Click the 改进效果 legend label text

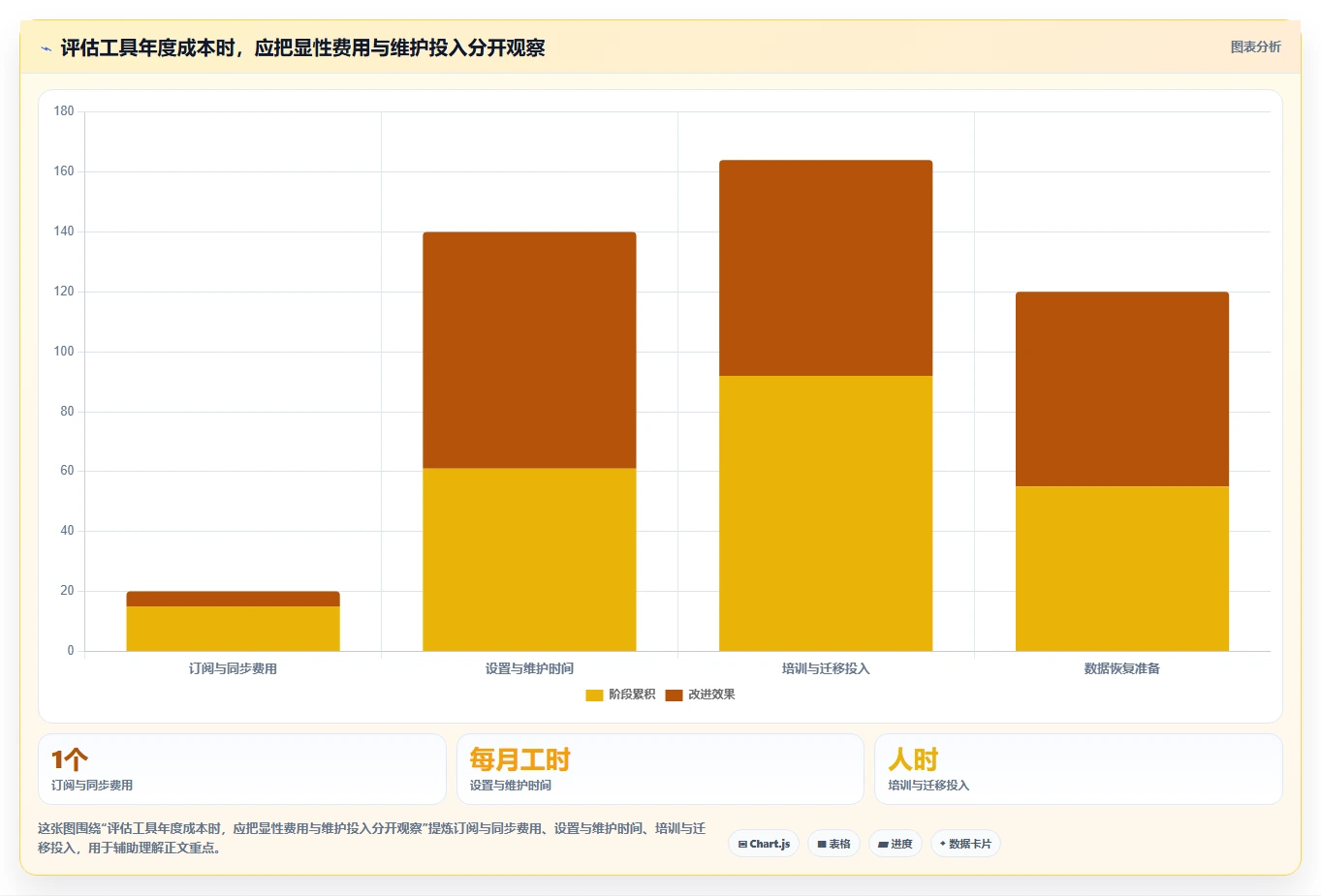coord(711,695)
